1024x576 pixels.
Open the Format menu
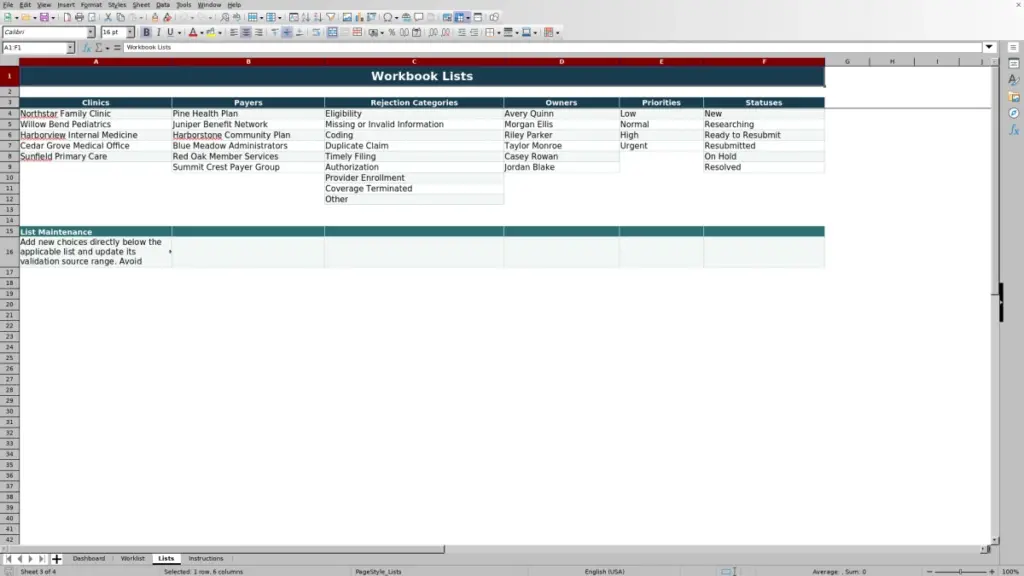(91, 5)
